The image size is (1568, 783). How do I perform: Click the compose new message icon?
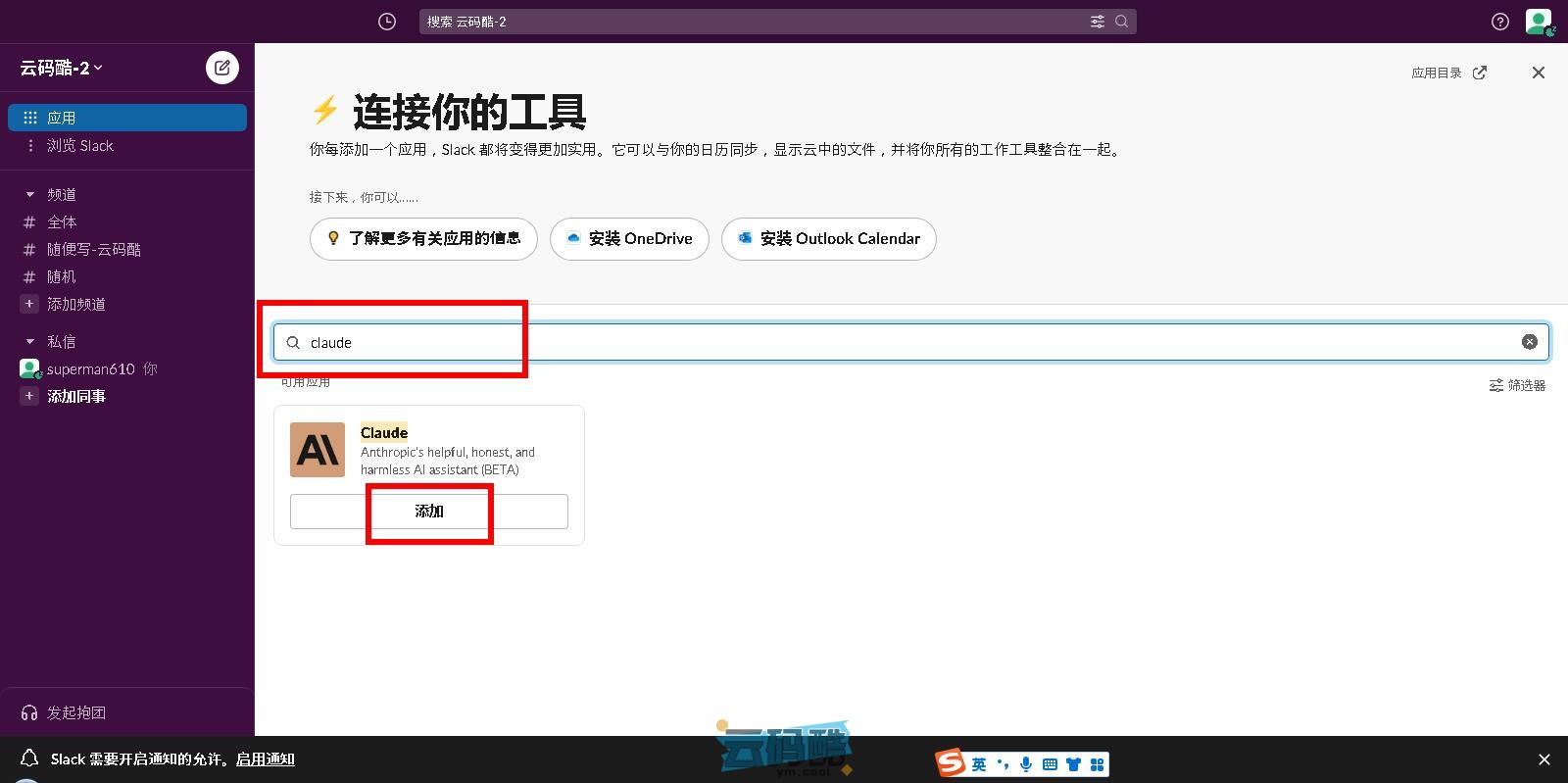click(222, 68)
